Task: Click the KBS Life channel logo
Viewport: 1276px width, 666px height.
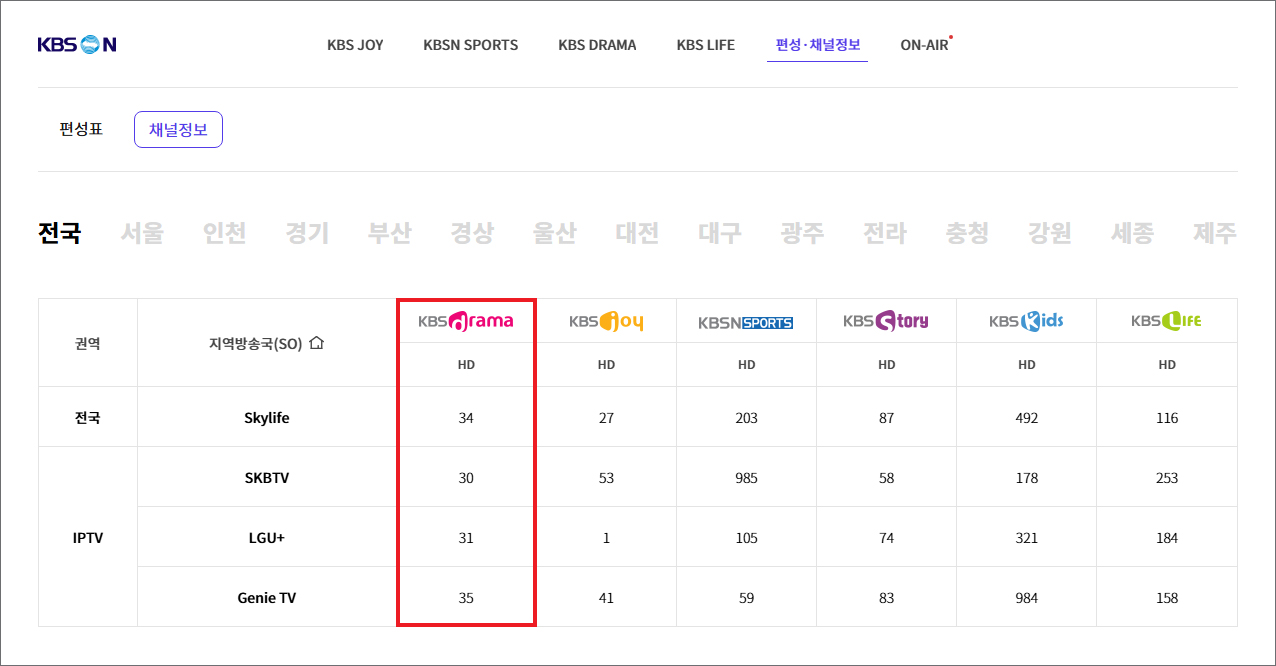Action: 1166,321
